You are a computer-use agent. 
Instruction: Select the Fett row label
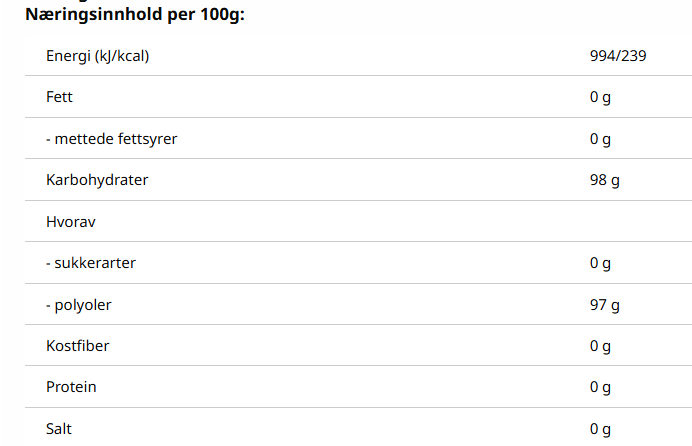[59, 97]
